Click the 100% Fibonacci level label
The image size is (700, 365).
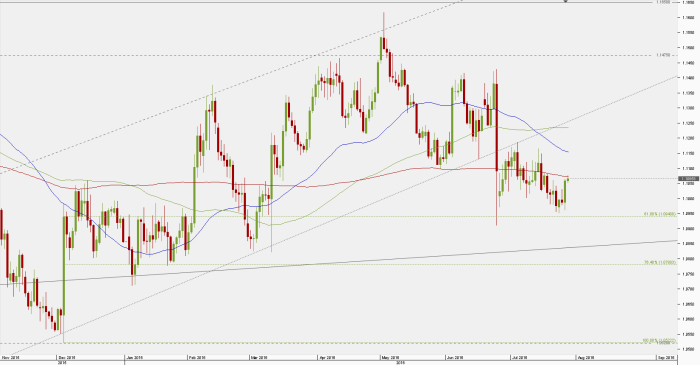pos(658,341)
